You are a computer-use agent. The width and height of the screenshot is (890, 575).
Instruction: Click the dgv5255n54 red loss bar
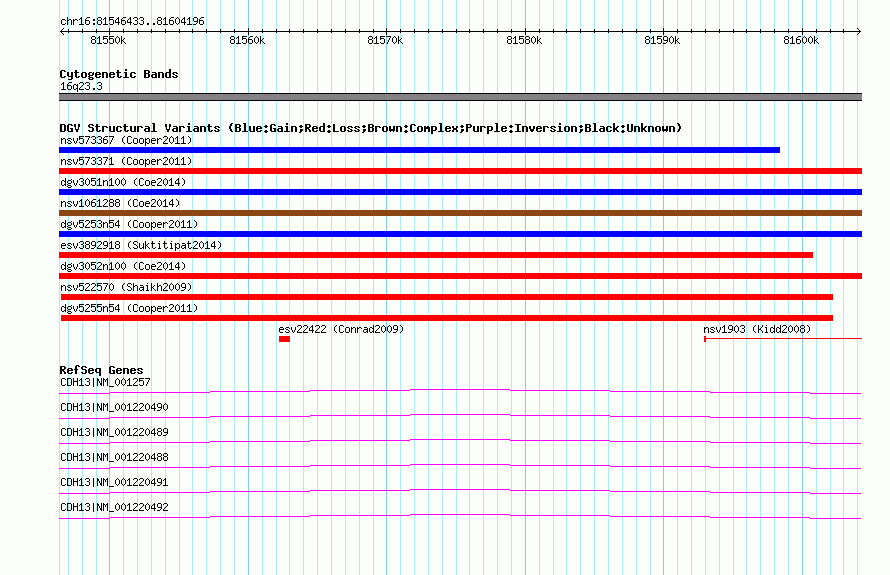tap(447, 318)
